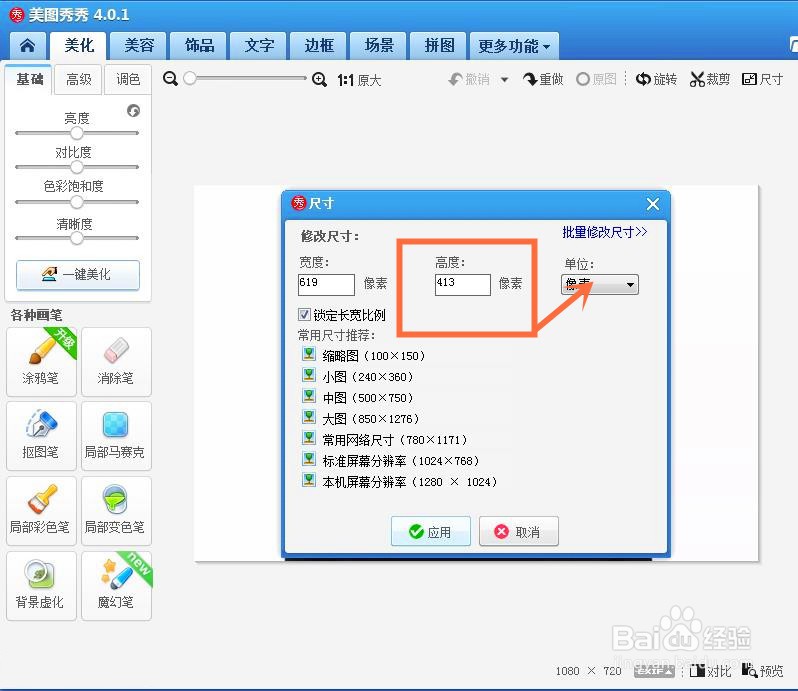This screenshot has width=798, height=691.
Task: Open the 文字 tab
Action: point(259,46)
